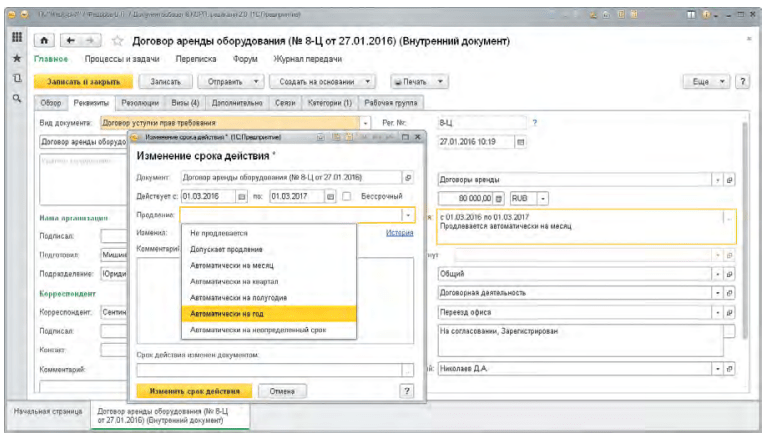Image resolution: width=767 pixels, height=440 pixels.
Task: Click the Отмена button
Action: coord(282,391)
